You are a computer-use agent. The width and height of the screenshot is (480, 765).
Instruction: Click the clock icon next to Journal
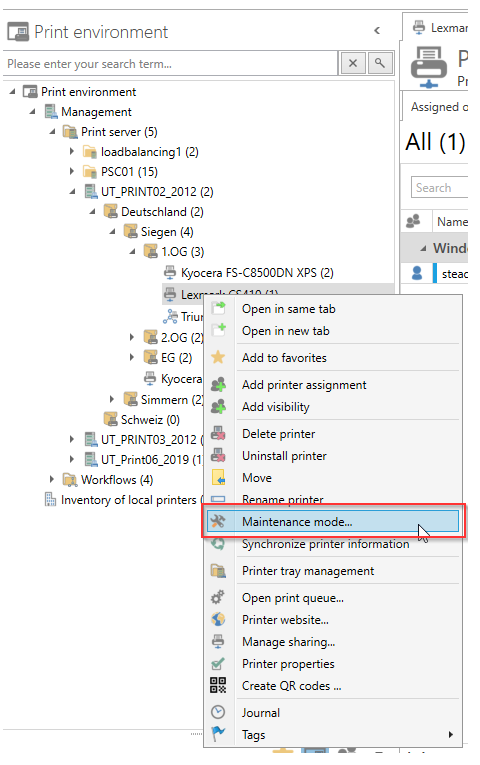pyautogui.click(x=218, y=712)
